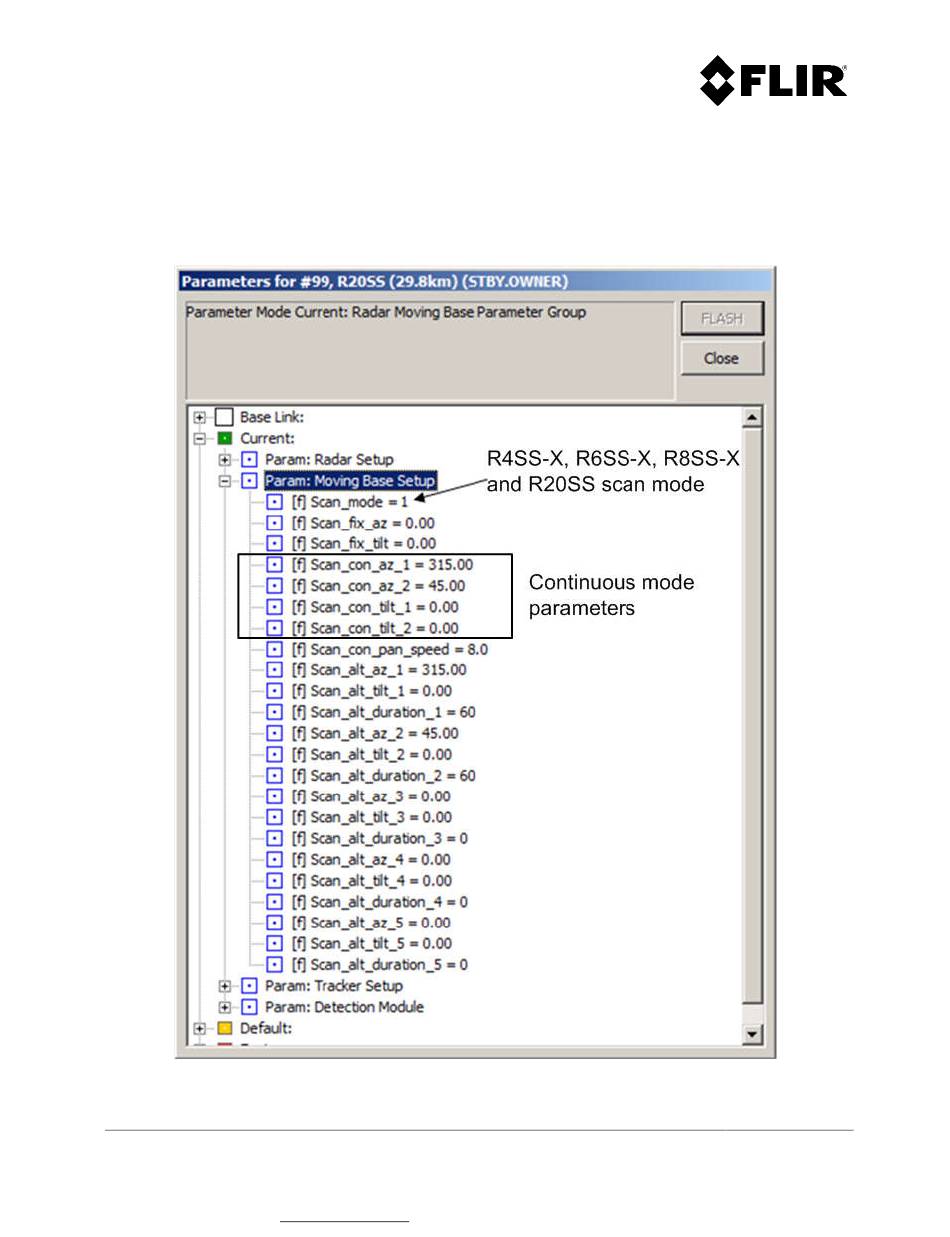Click icon beside Scan_alt_duration_3 = 0

(275, 838)
